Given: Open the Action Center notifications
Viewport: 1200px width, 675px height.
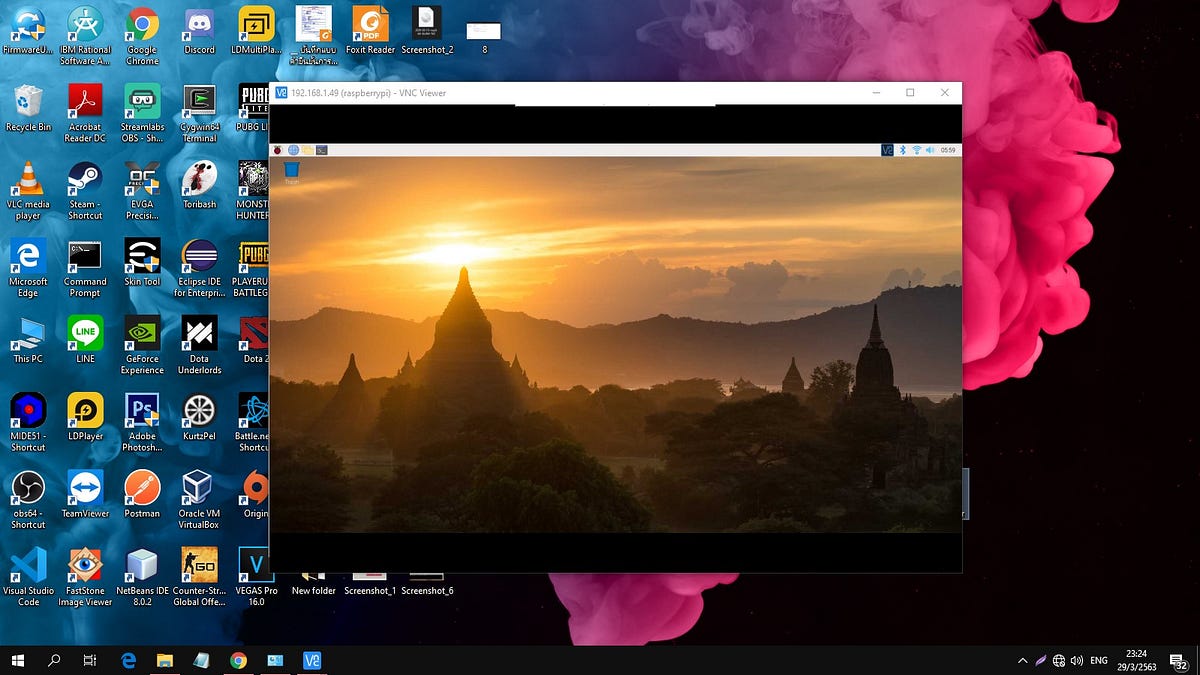Looking at the screenshot, I should pos(1179,661).
